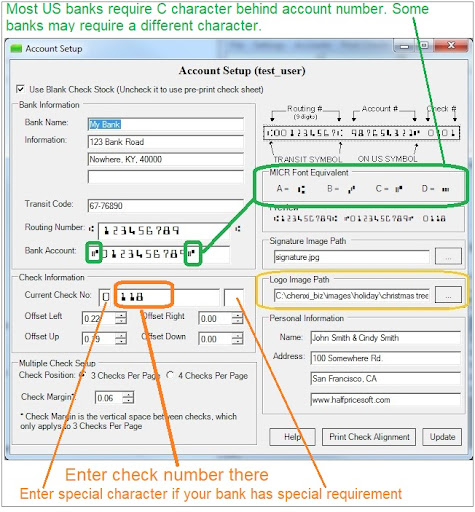Toggle Use Blank Check Stock checkbox
This screenshot has height=512, width=475.
click(x=20, y=89)
